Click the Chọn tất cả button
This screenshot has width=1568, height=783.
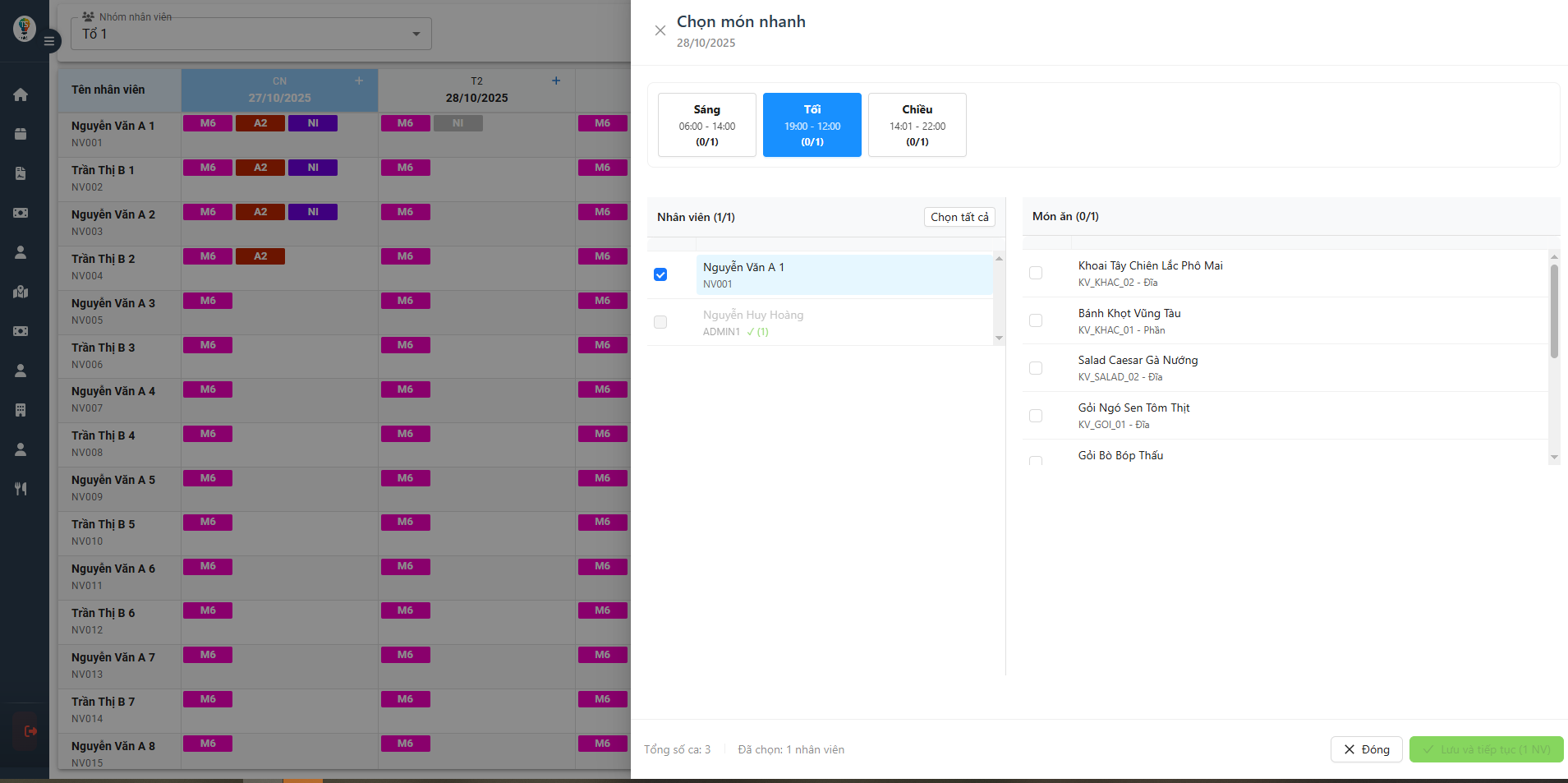click(x=959, y=217)
